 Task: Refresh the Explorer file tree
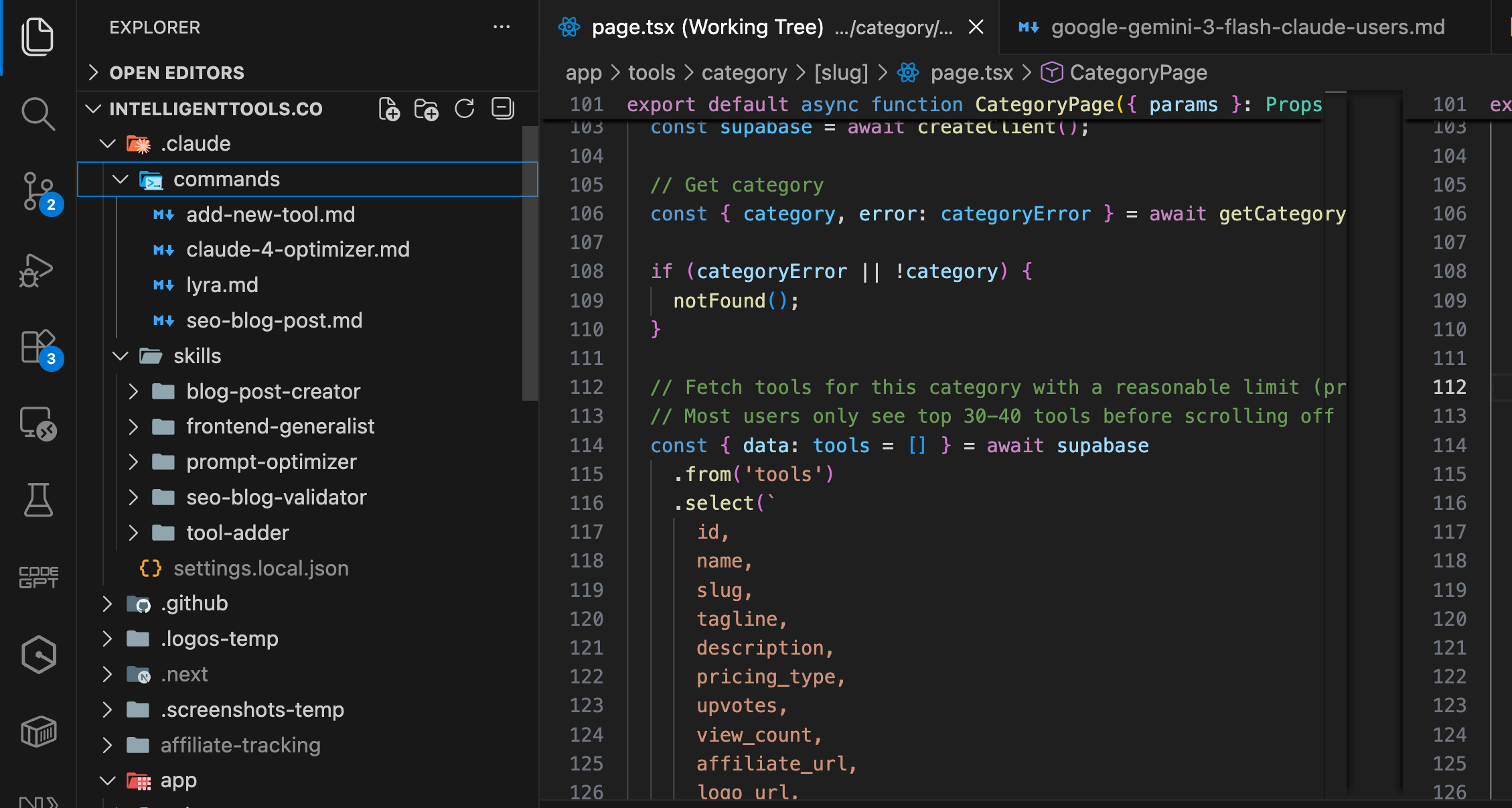pos(464,108)
